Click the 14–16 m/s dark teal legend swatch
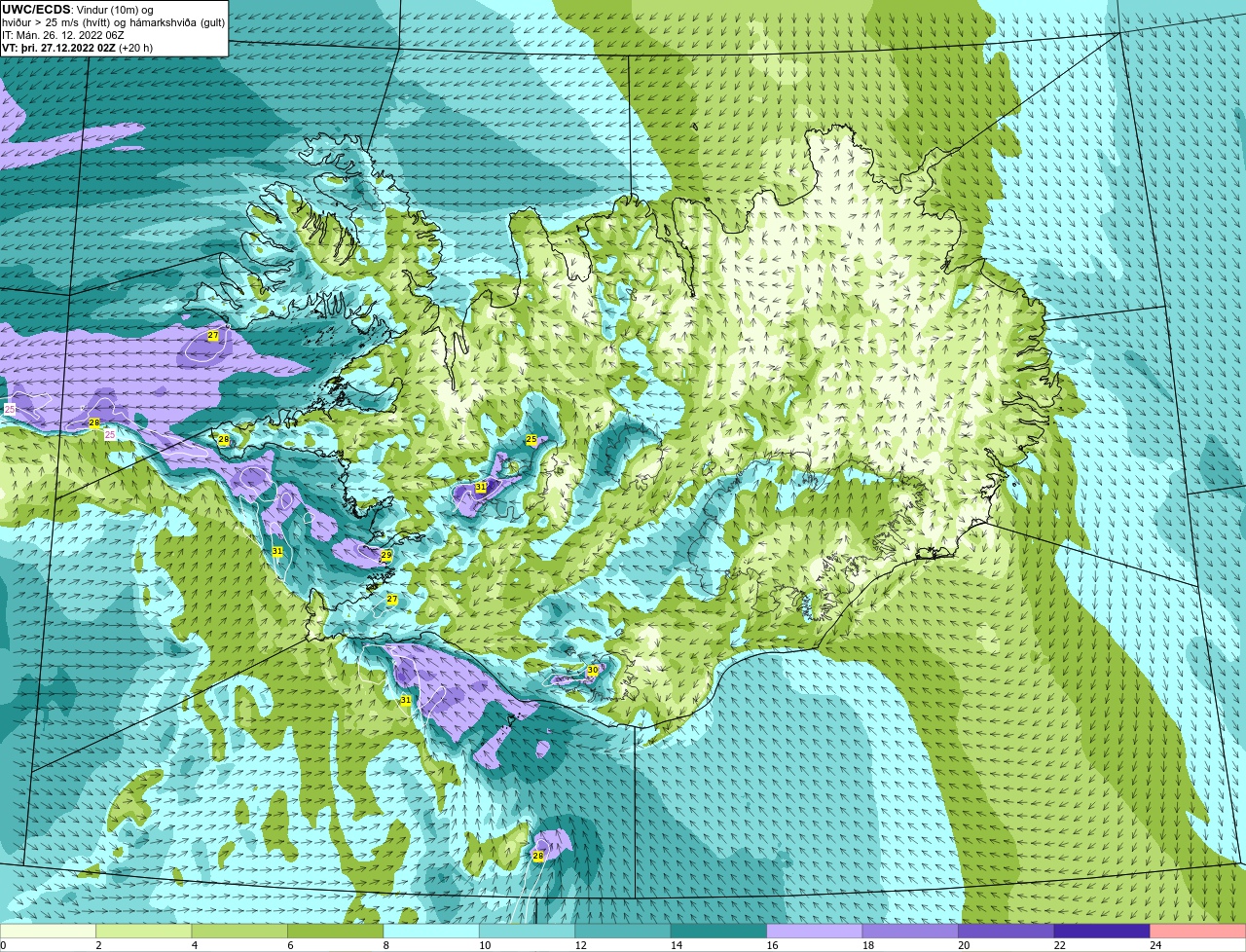 720,931
